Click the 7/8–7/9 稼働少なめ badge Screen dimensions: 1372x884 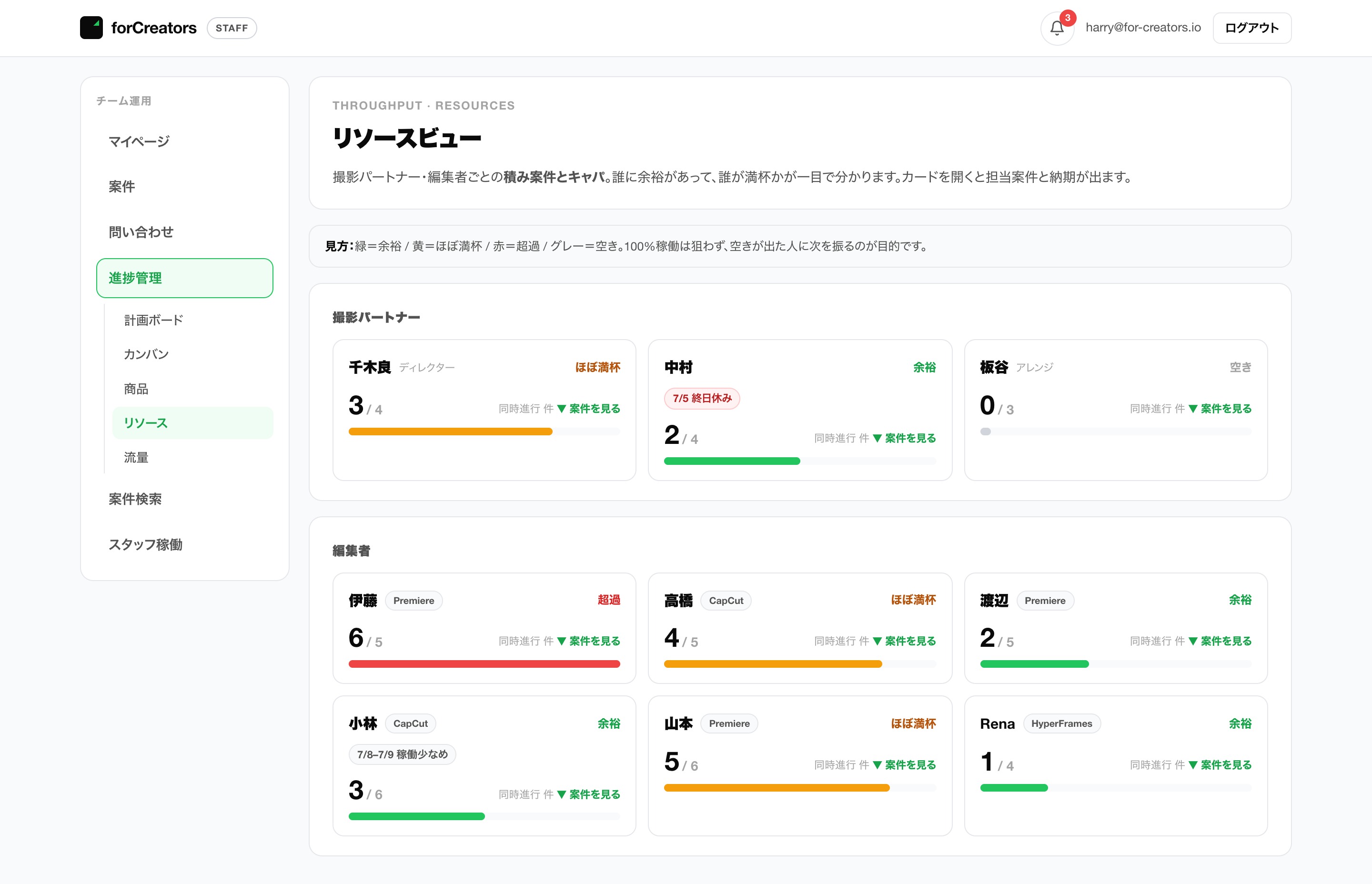(x=403, y=754)
